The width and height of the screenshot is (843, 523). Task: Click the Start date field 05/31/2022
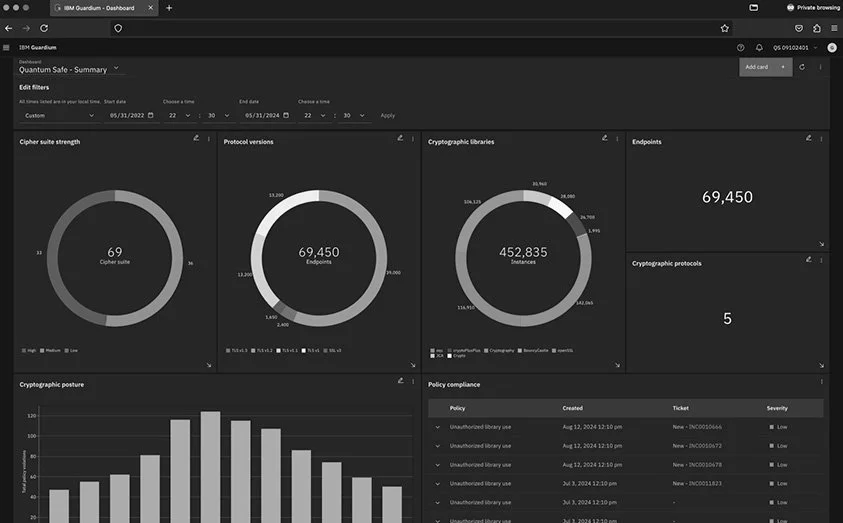coord(132,116)
